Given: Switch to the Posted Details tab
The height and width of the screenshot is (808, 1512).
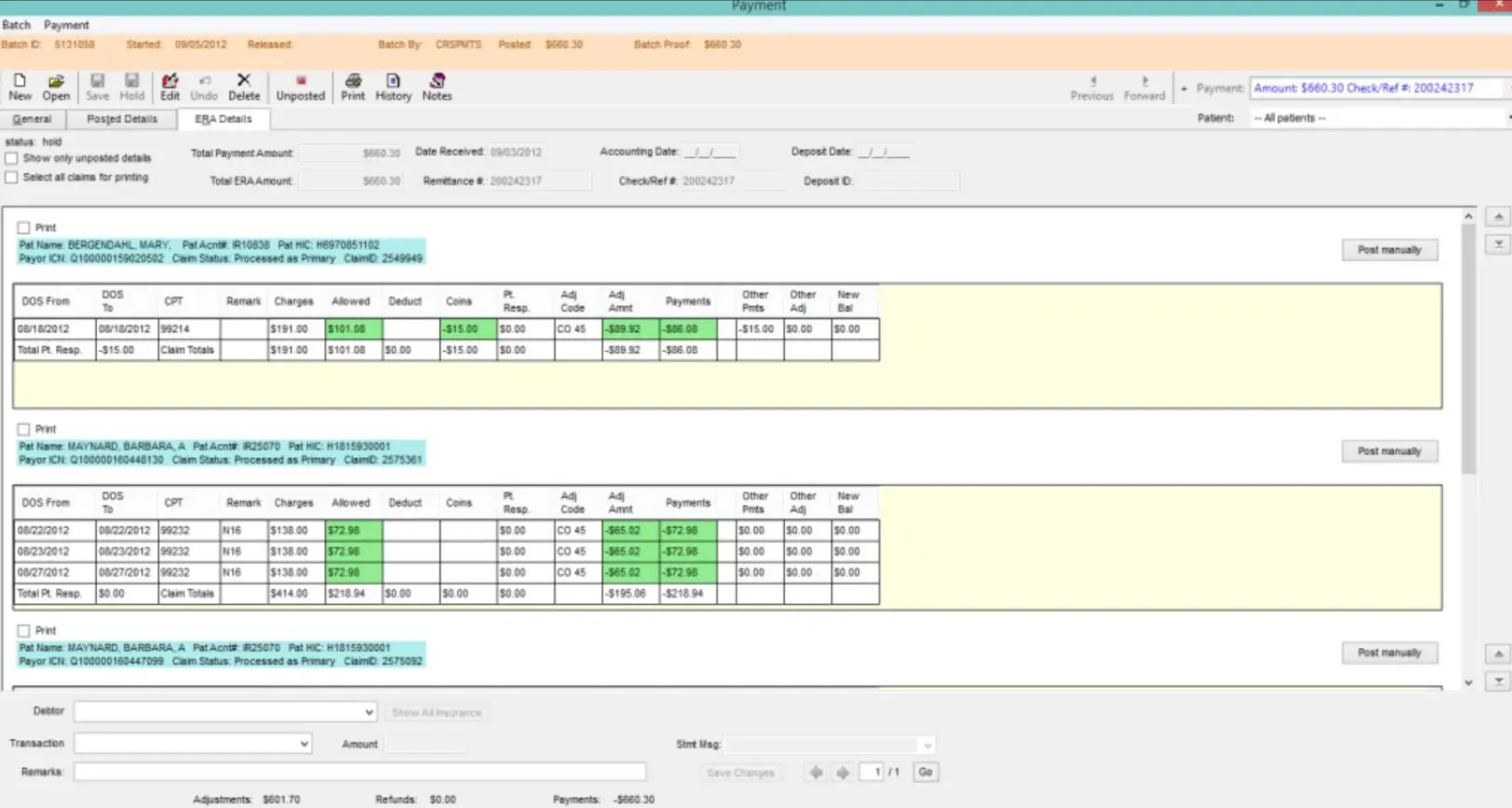Looking at the screenshot, I should click(x=122, y=119).
